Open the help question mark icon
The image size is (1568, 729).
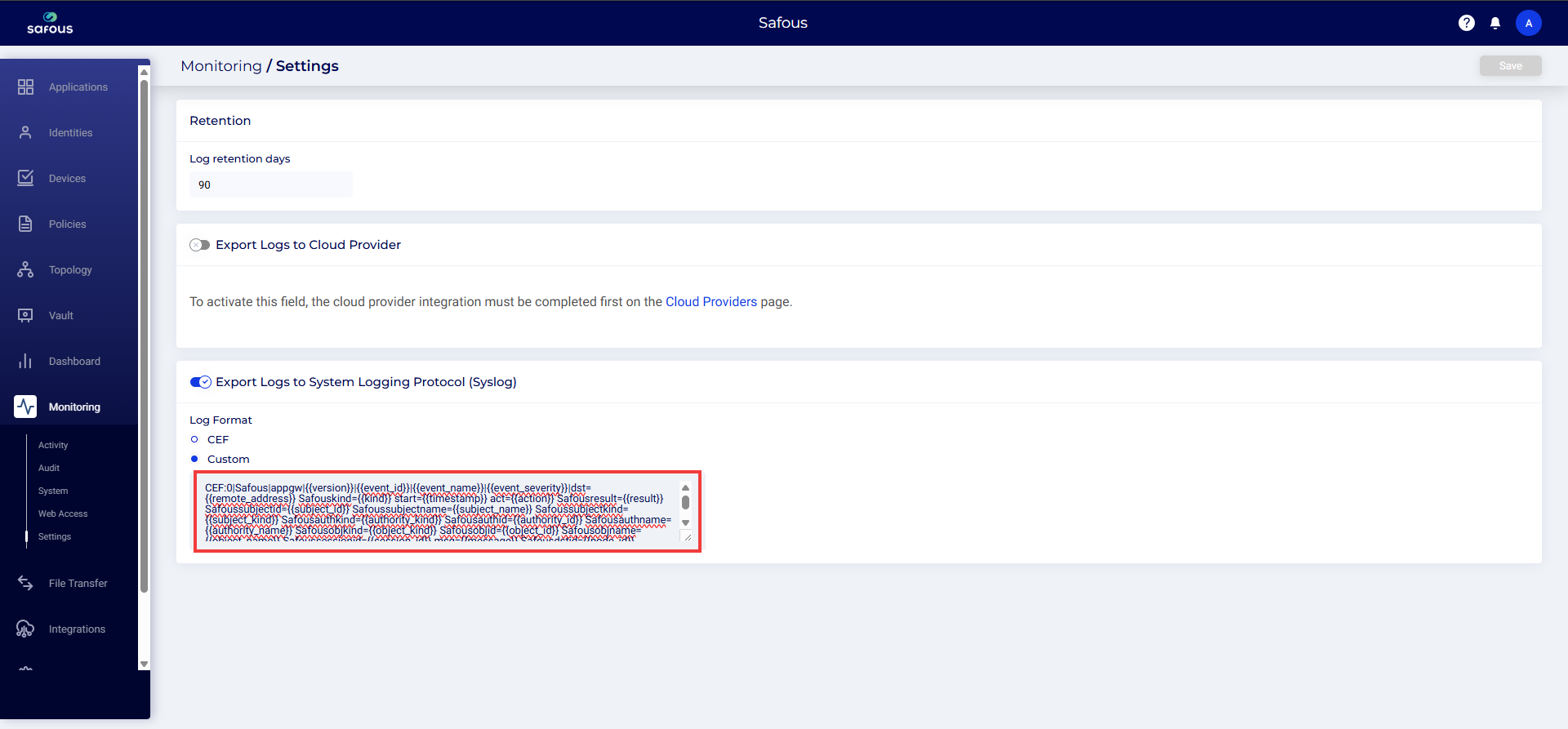pyautogui.click(x=1466, y=23)
